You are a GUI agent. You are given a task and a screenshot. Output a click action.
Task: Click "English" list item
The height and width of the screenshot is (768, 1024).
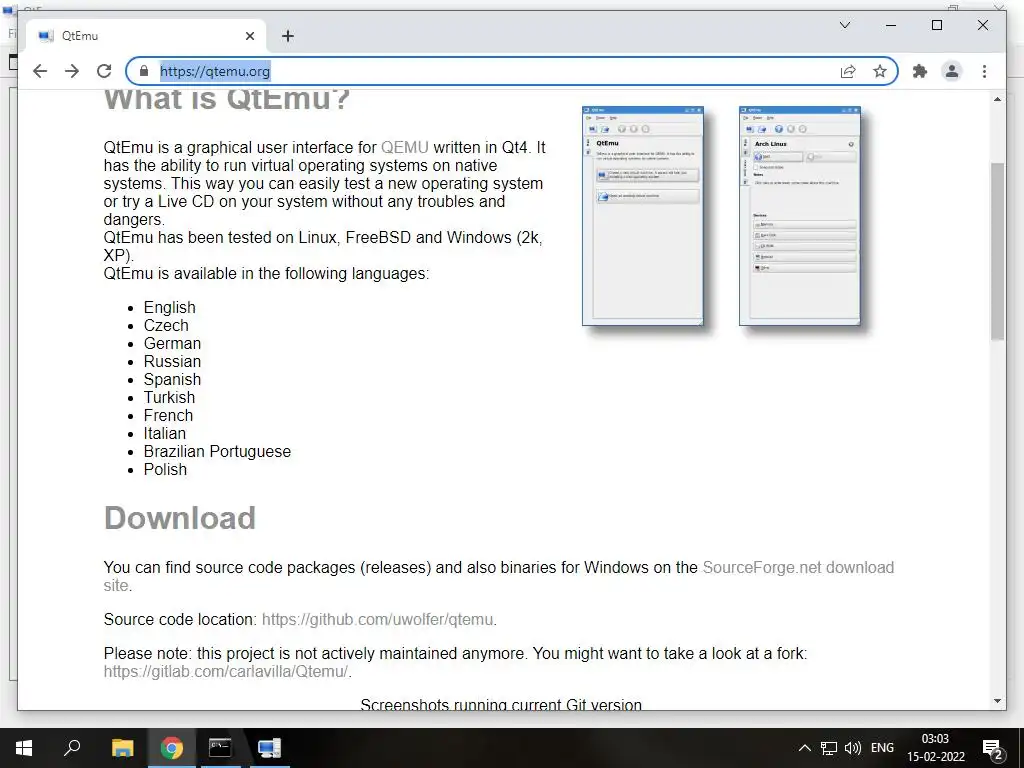170,308
